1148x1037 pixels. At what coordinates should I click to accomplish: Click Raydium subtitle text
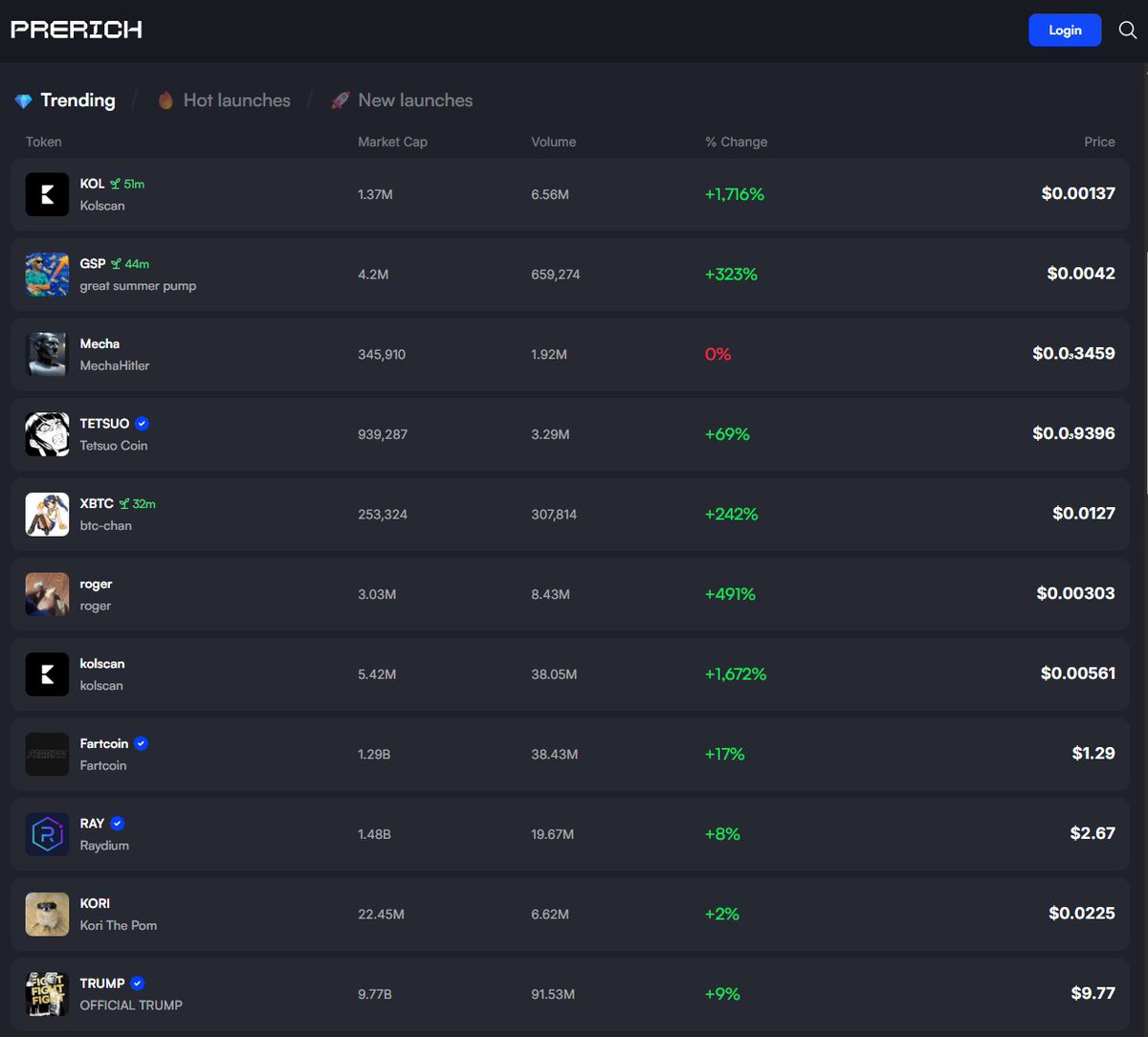104,846
